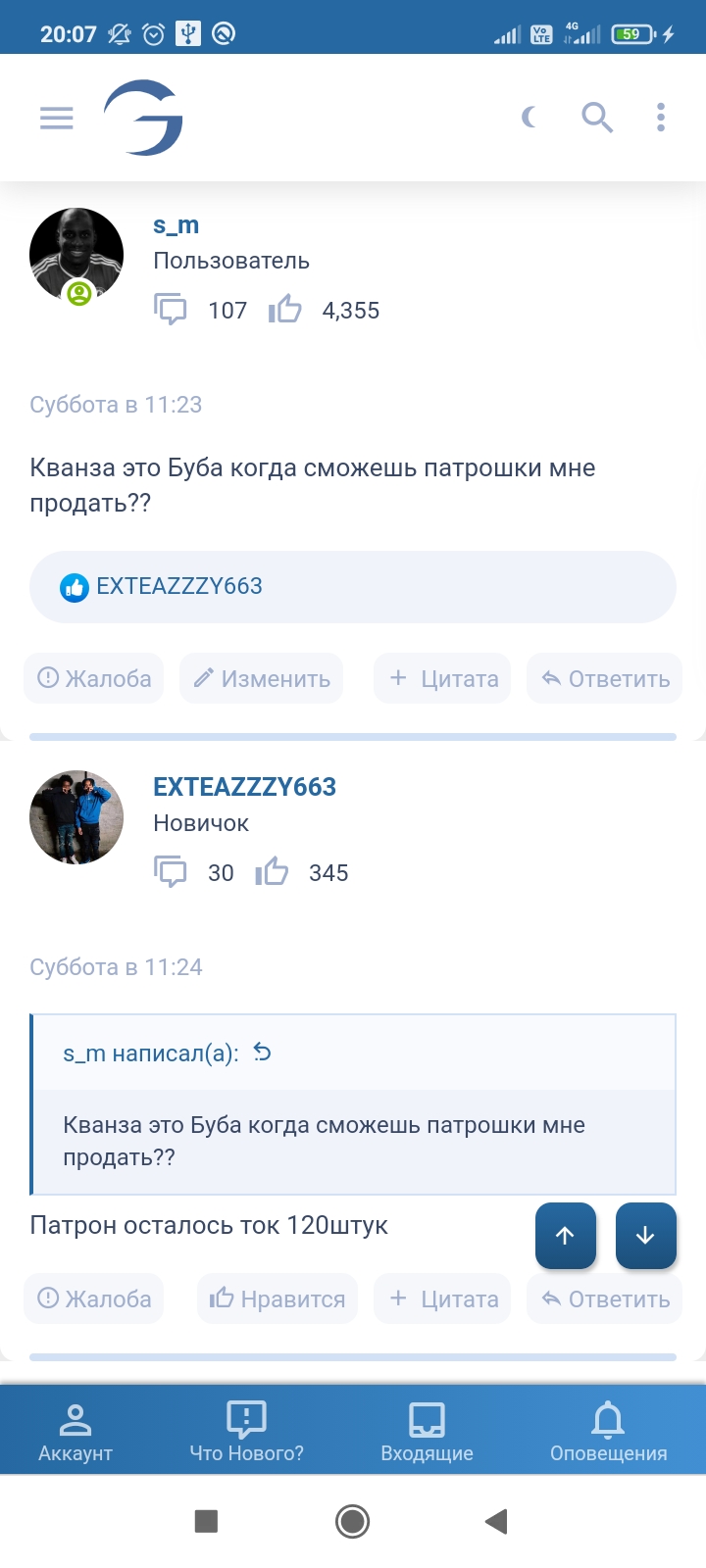This screenshot has width=706, height=1568.
Task: Switch to the Что Нового? tab
Action: 246,1431
